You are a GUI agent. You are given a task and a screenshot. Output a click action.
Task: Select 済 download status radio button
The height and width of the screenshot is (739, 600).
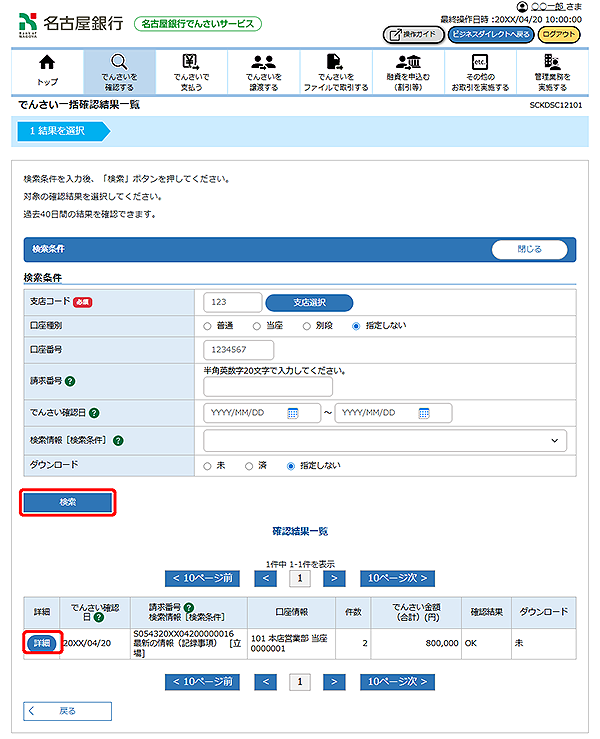(x=249, y=466)
